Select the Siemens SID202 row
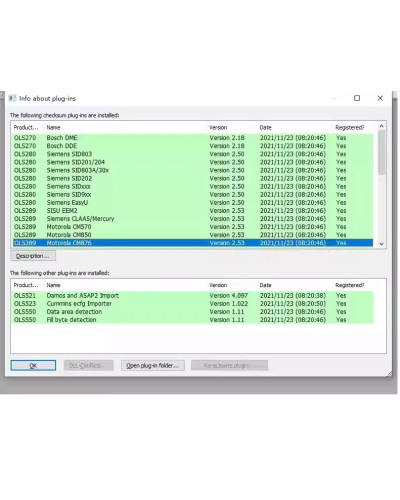This screenshot has width=400, height=500. click(x=193, y=178)
